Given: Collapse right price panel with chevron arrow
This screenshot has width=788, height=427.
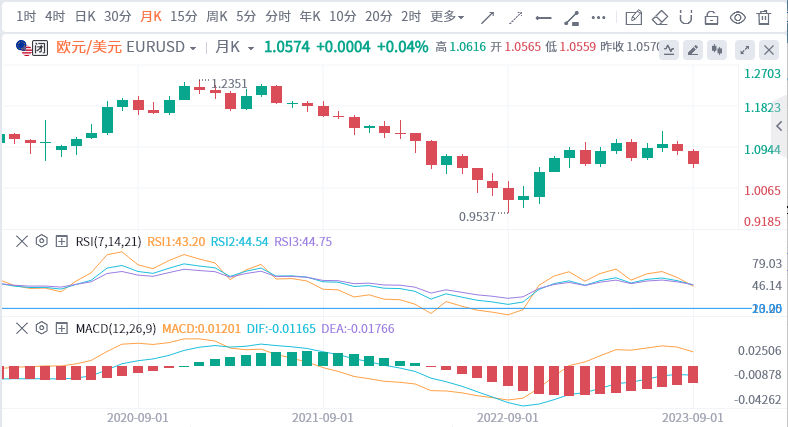Looking at the screenshot, I should click(779, 126).
